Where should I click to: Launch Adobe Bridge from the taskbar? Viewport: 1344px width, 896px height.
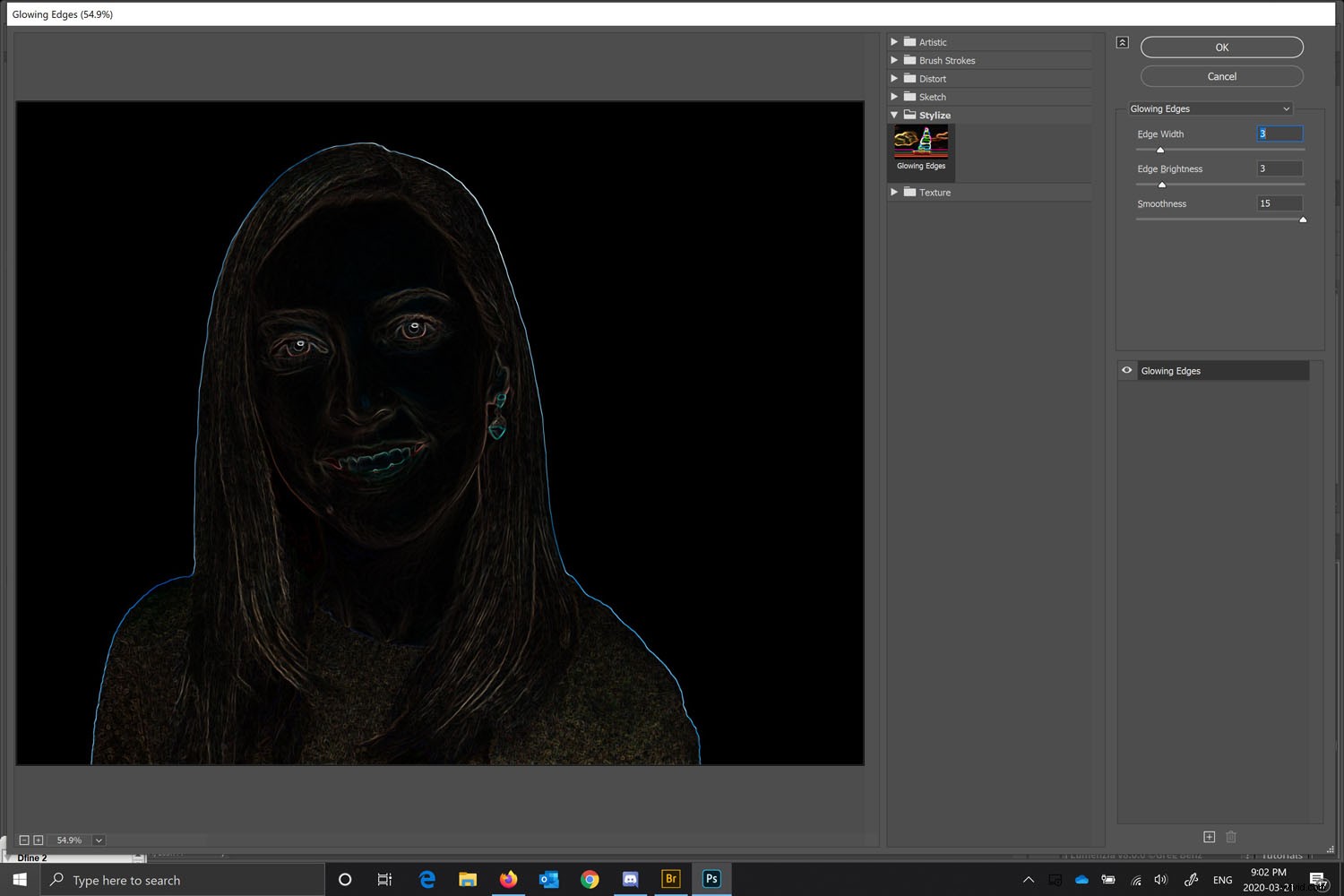pyautogui.click(x=670, y=879)
